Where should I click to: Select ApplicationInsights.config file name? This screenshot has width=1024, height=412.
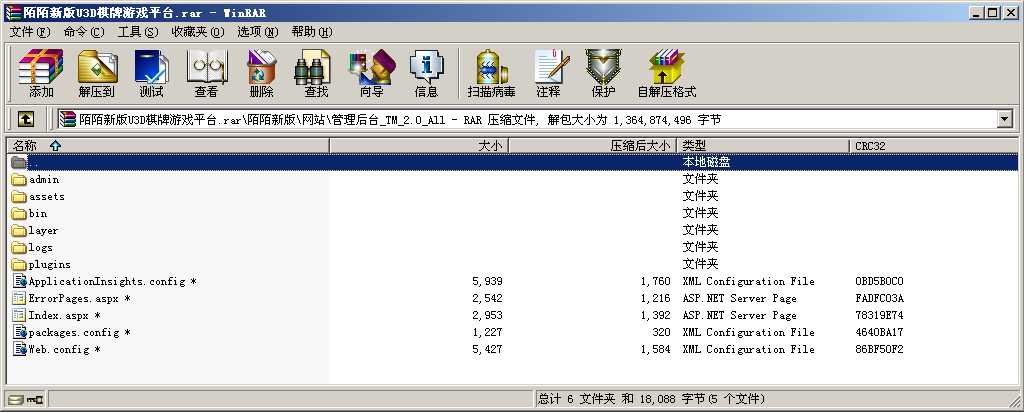[x=112, y=281]
